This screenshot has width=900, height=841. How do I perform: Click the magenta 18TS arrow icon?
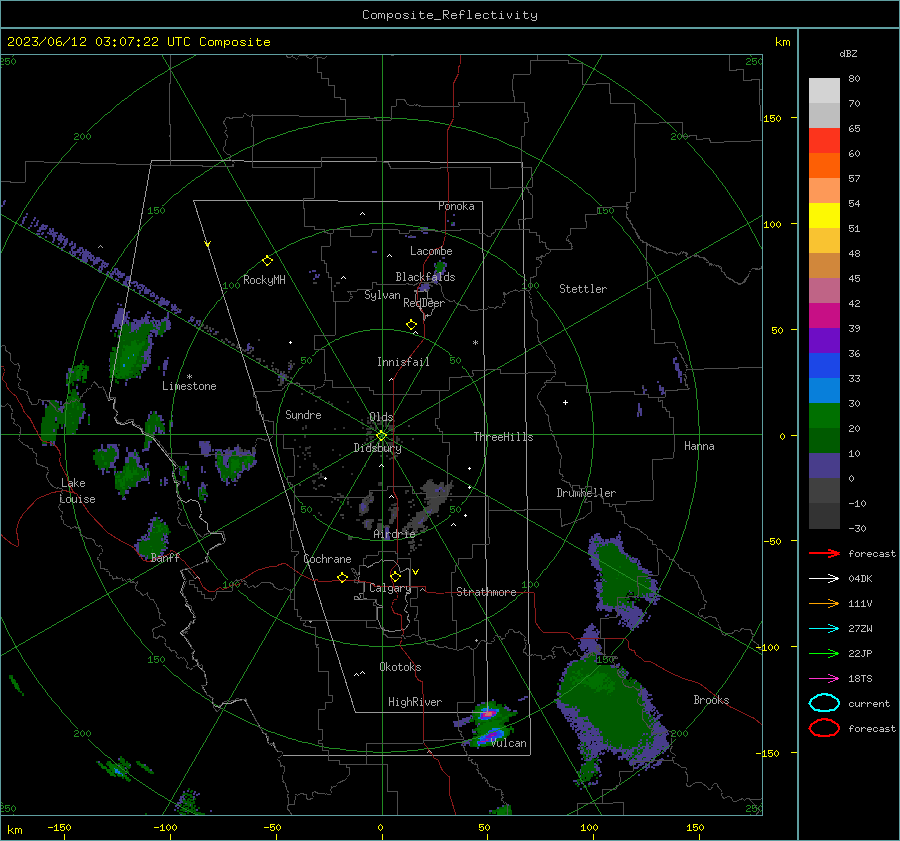pyautogui.click(x=824, y=679)
